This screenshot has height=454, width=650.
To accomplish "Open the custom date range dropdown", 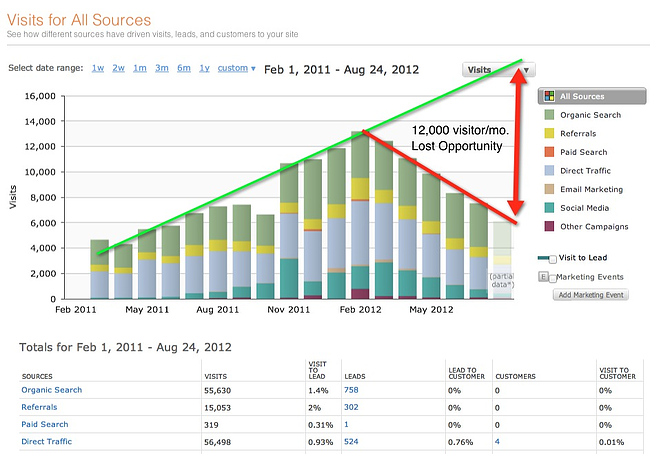I will [236, 68].
